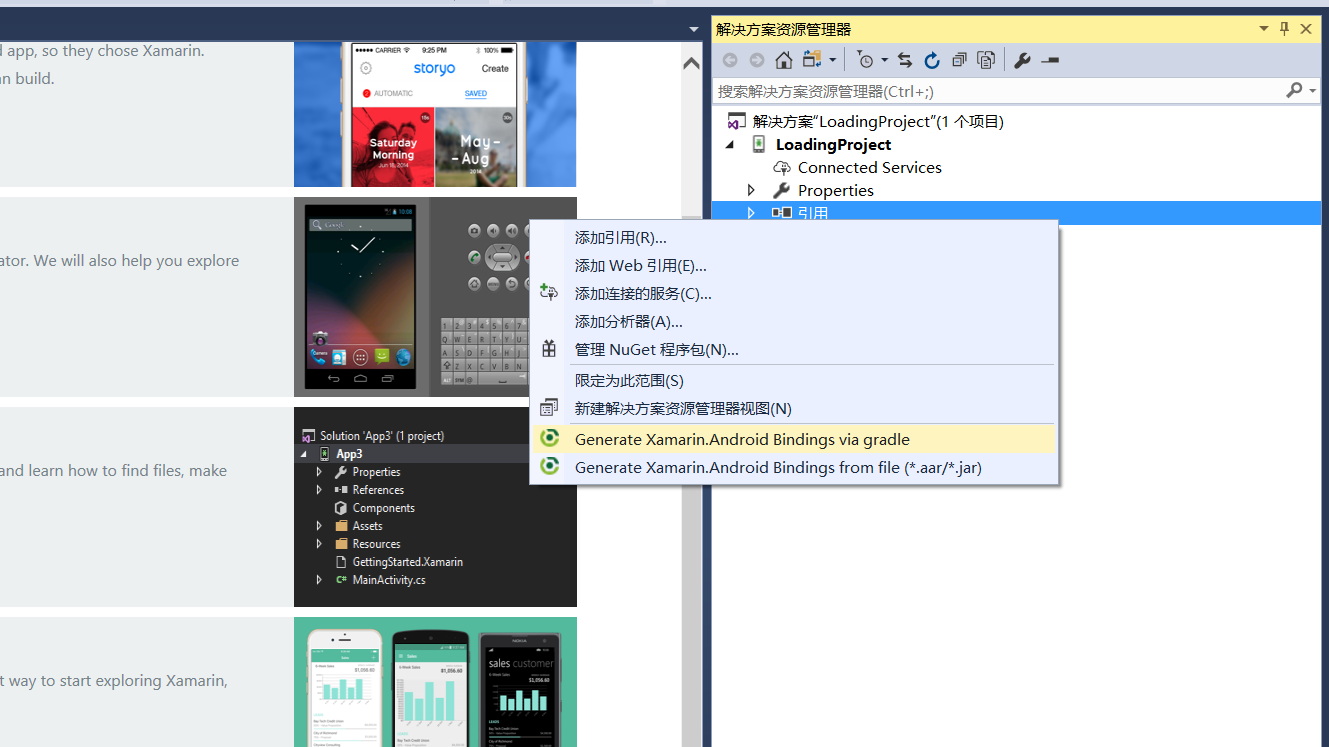This screenshot has height=747, width=1329.
Task: Click the sales charts phones thumbnail
Action: (435, 682)
